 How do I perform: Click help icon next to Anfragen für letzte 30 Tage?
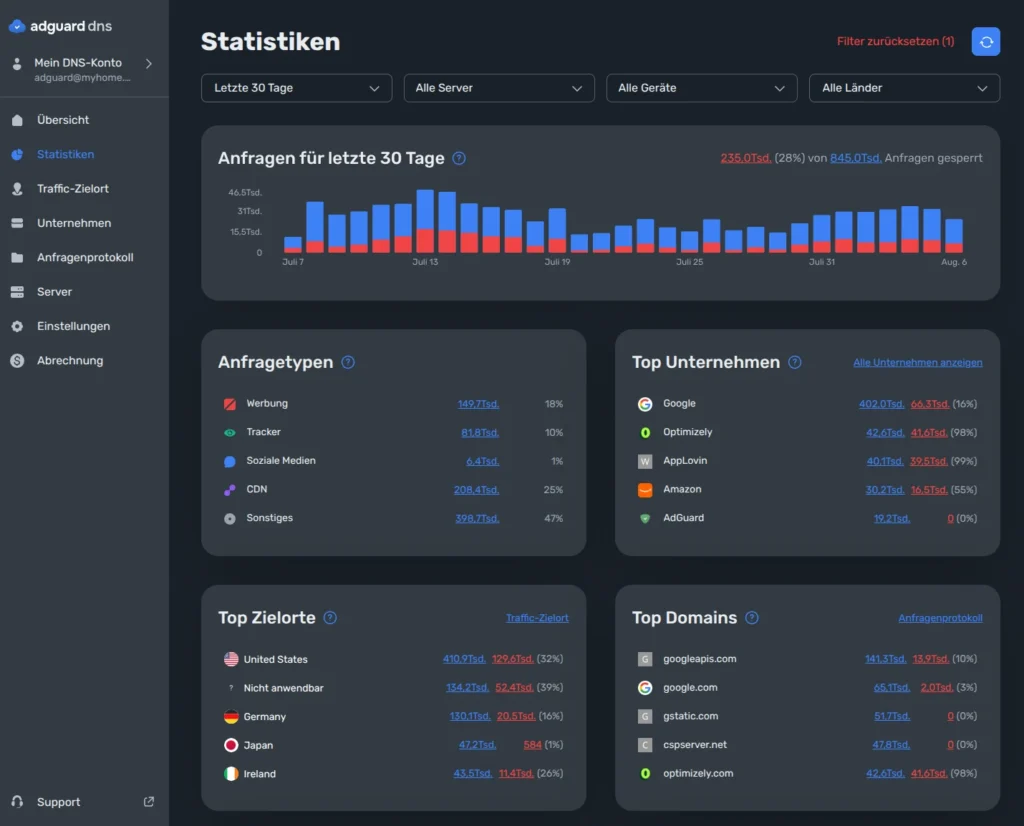tap(459, 159)
